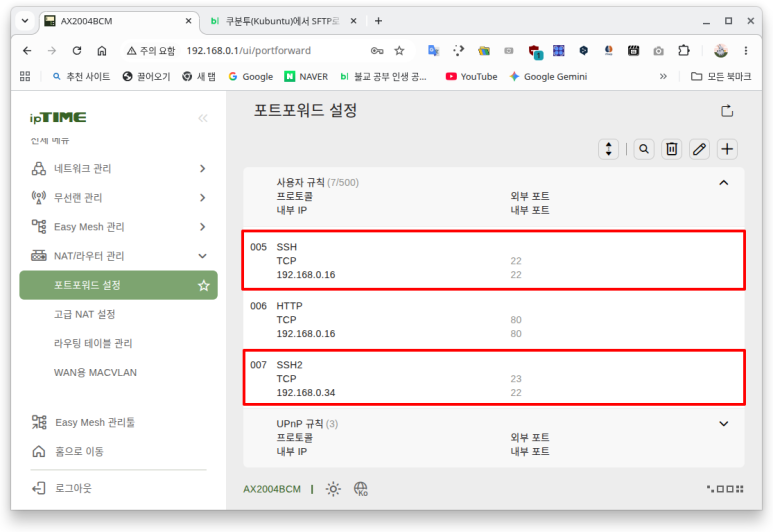Switch to AX2004BCM browser tab
This screenshot has width=773, height=532.
[118, 21]
